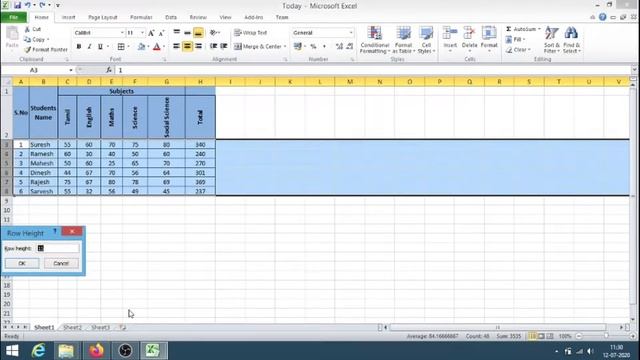
Task: Click the formula bar input
Action: (x=373, y=70)
